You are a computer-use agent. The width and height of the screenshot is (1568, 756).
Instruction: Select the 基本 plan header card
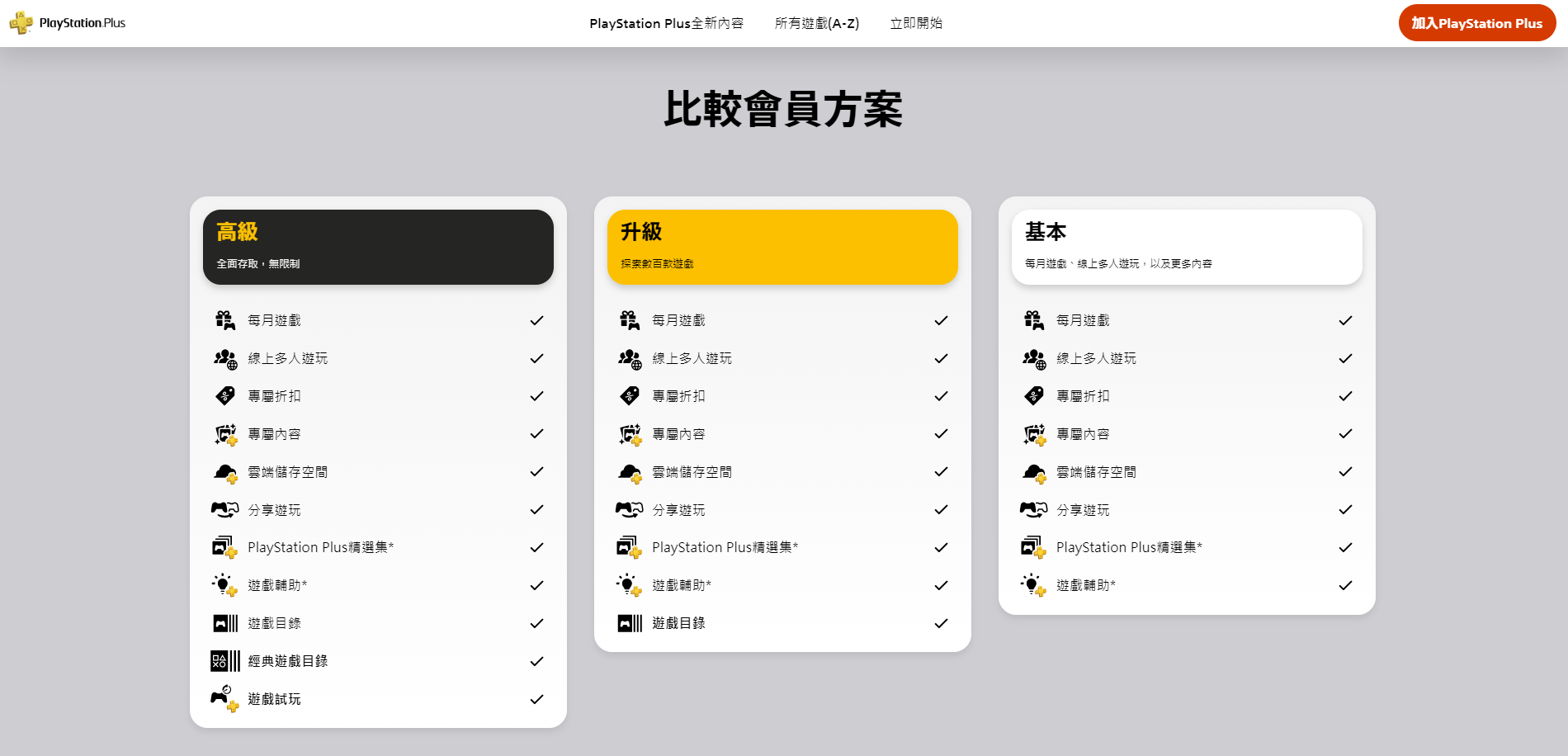pos(1187,247)
